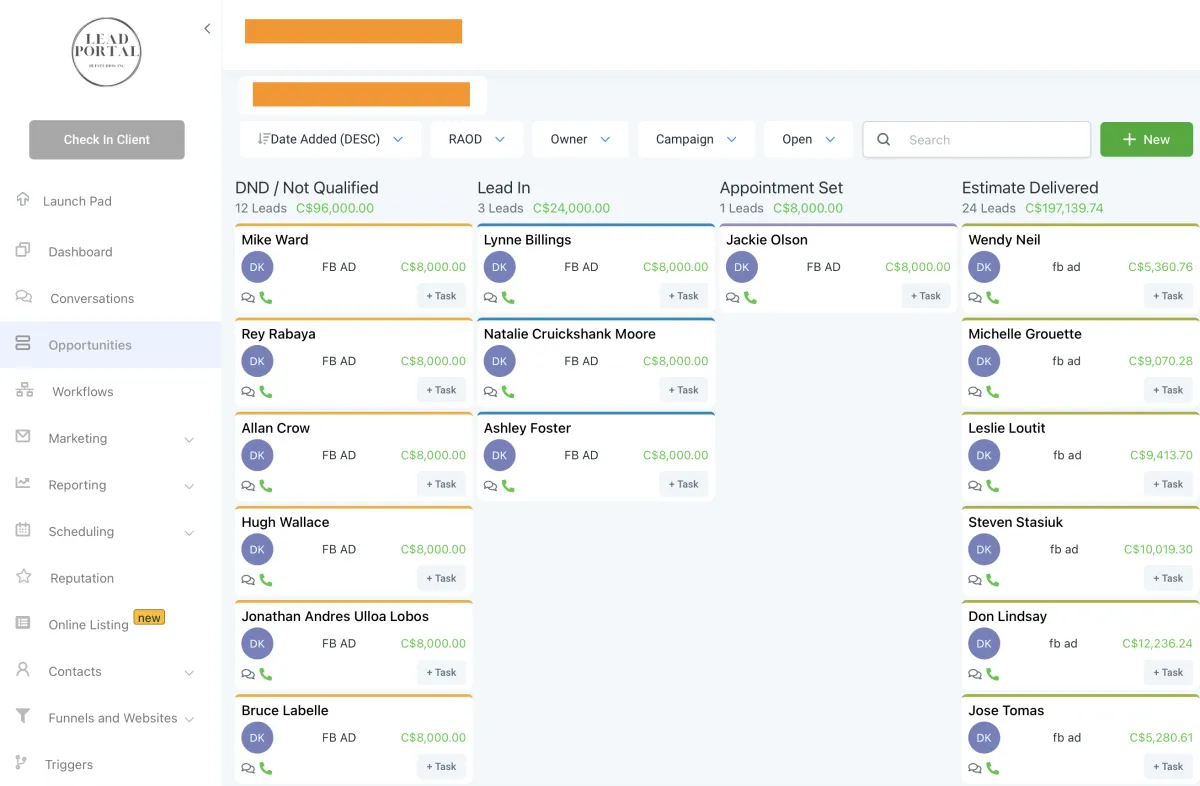This screenshot has height=786, width=1200.
Task: Expand the Contacts submenu chevron
Action: coord(189,673)
